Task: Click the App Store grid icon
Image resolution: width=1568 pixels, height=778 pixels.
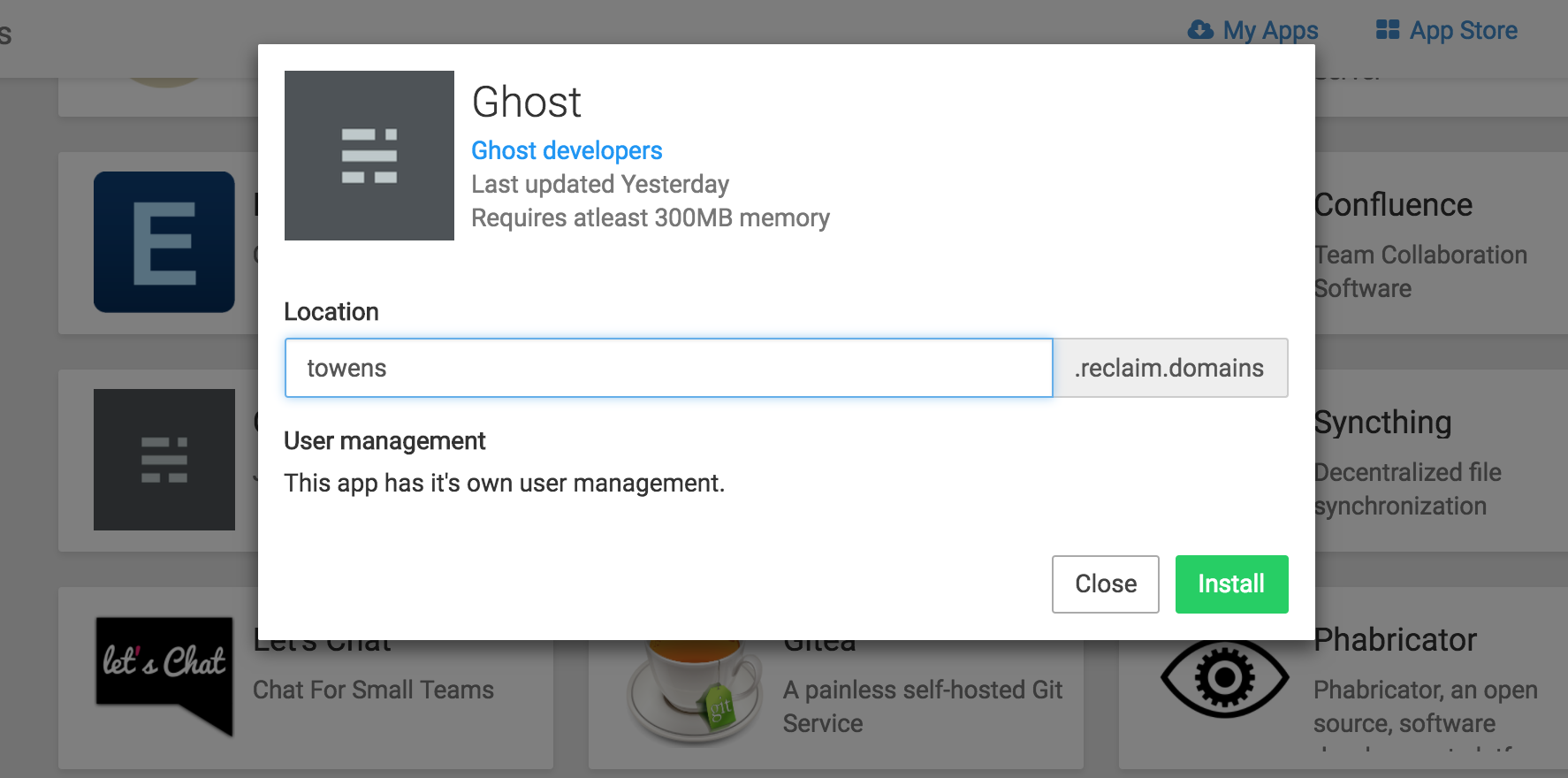Action: pyautogui.click(x=1388, y=29)
